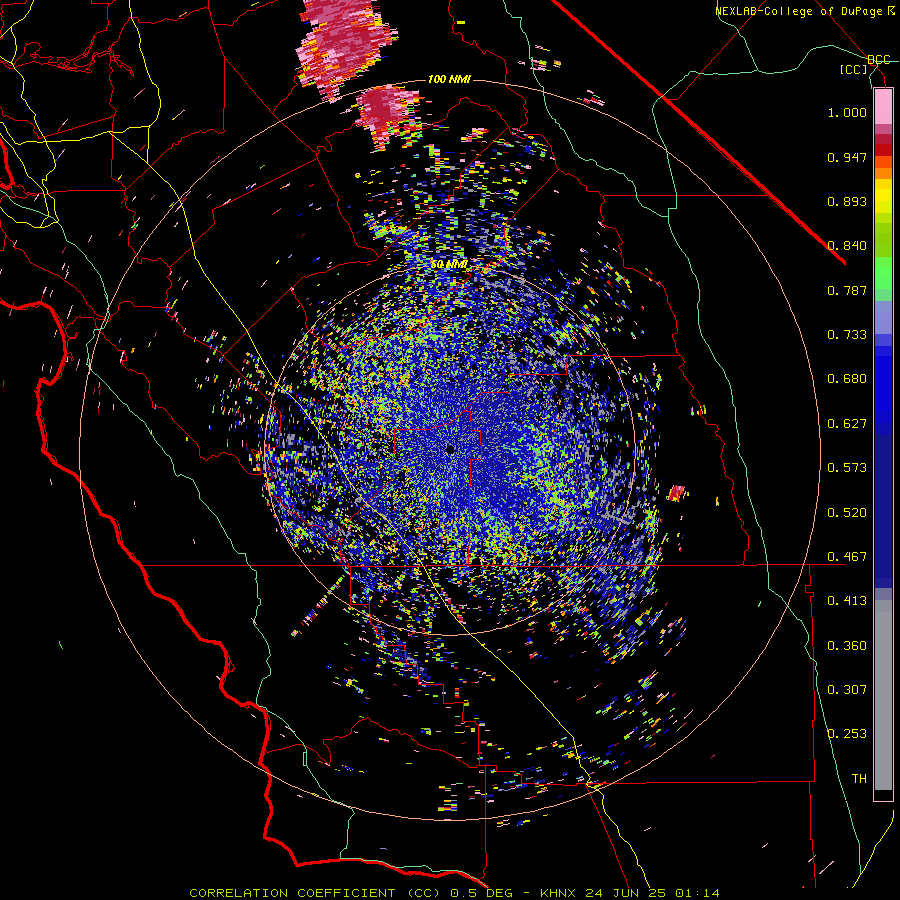Click the yellow segment of the color bar

click(x=883, y=197)
